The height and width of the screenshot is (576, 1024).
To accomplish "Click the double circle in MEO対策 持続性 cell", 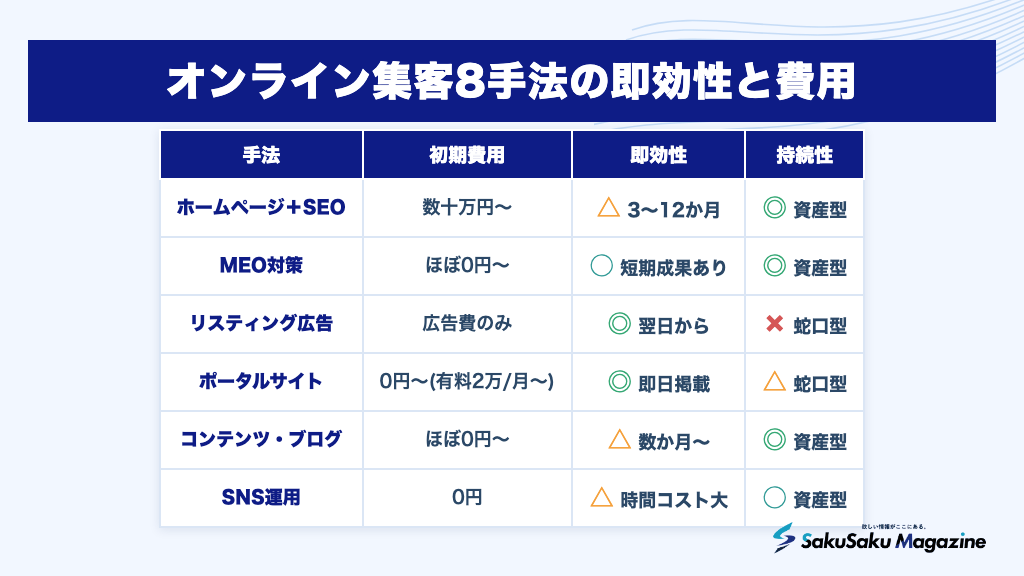I will point(775,265).
